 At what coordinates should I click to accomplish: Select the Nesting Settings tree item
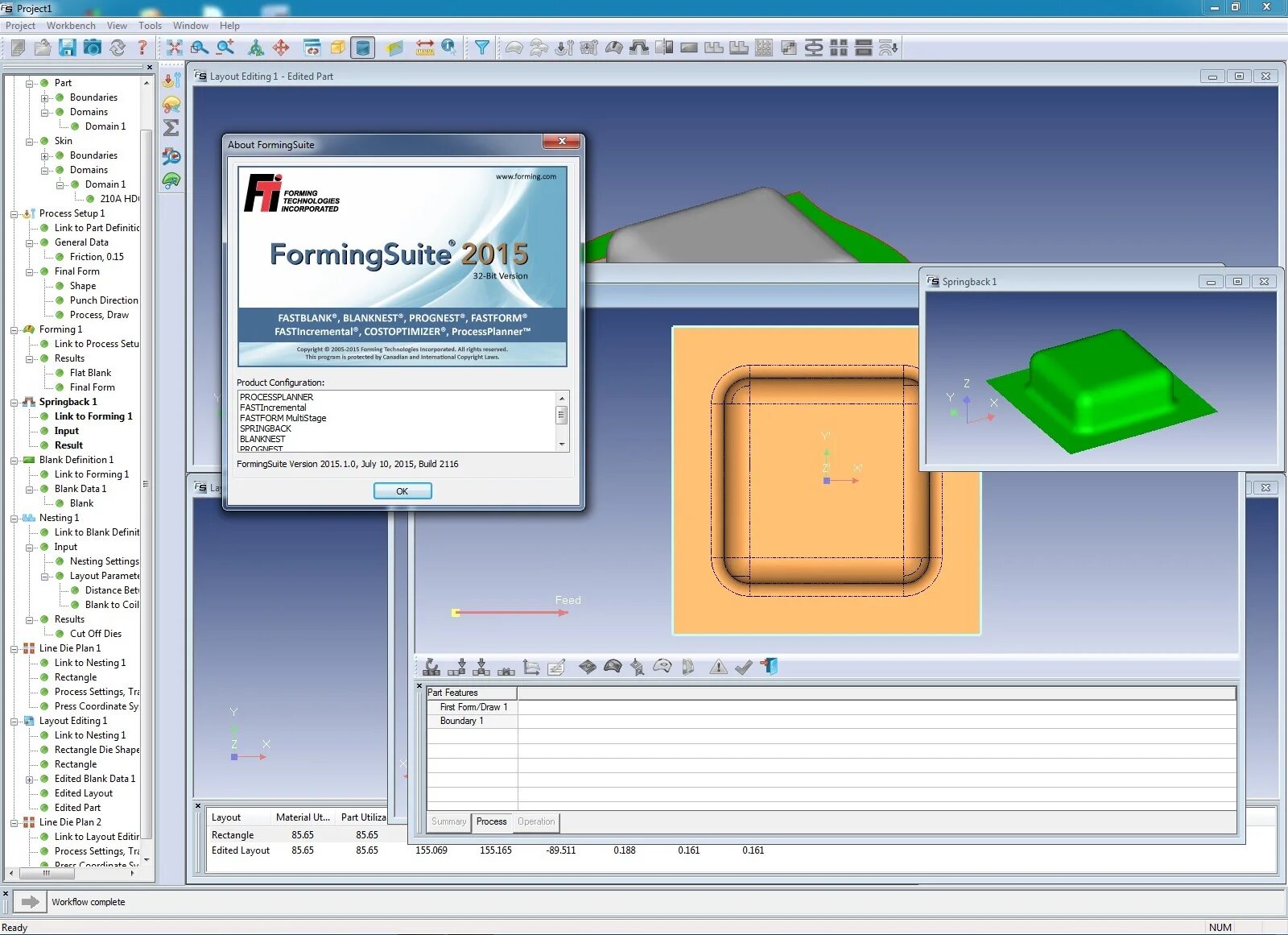[x=105, y=561]
